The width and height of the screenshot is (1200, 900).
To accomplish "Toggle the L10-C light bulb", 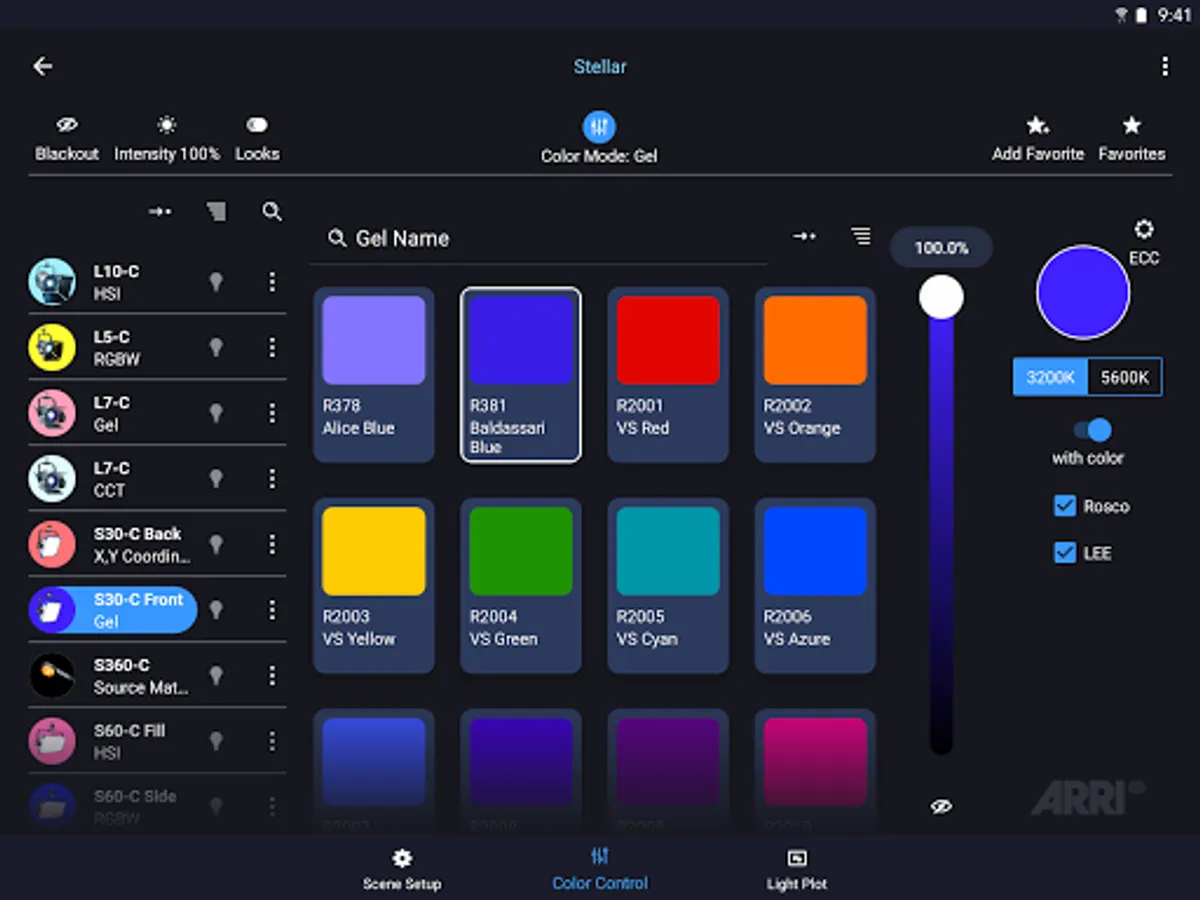I will tap(216, 282).
